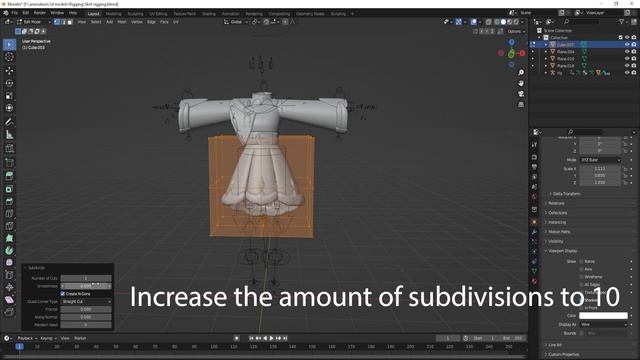Enable vertex select mode
Viewport: 640px width, 360px height.
tap(57, 22)
